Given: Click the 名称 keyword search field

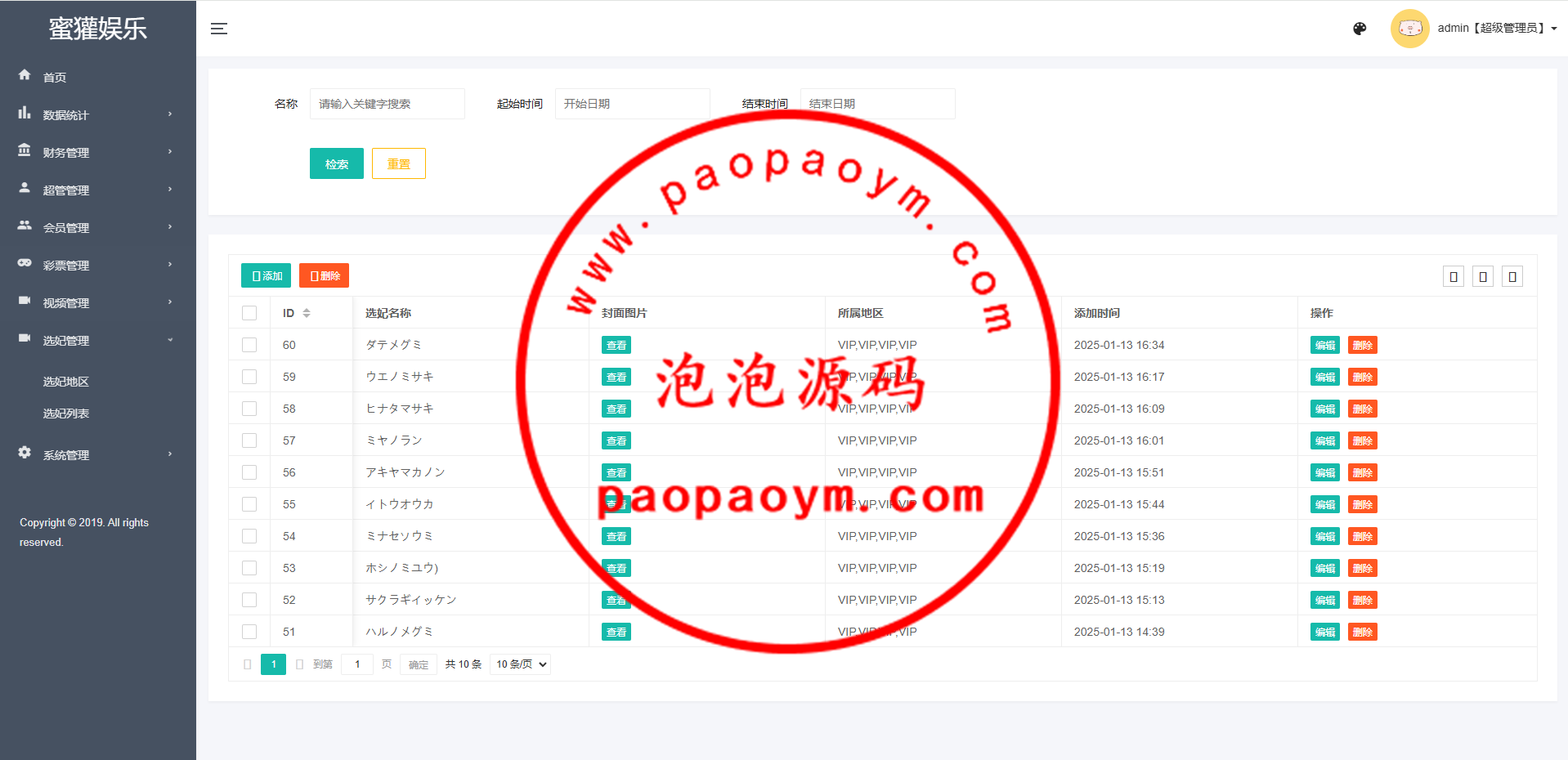Looking at the screenshot, I should [387, 104].
